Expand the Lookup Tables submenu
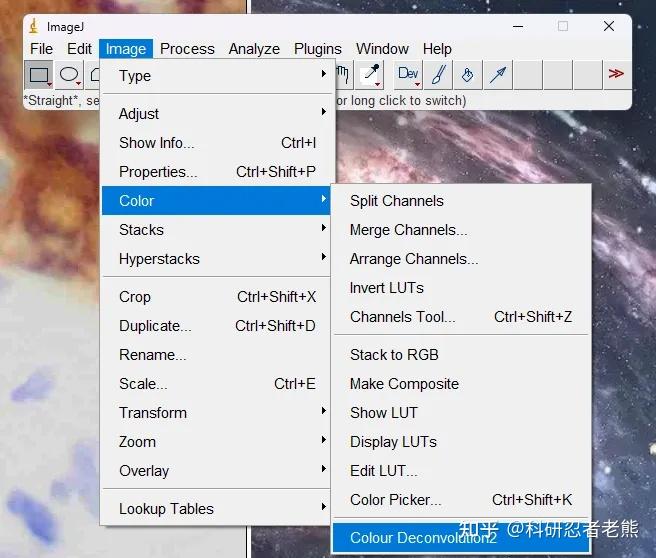The width and height of the screenshot is (656, 558). click(x=216, y=509)
